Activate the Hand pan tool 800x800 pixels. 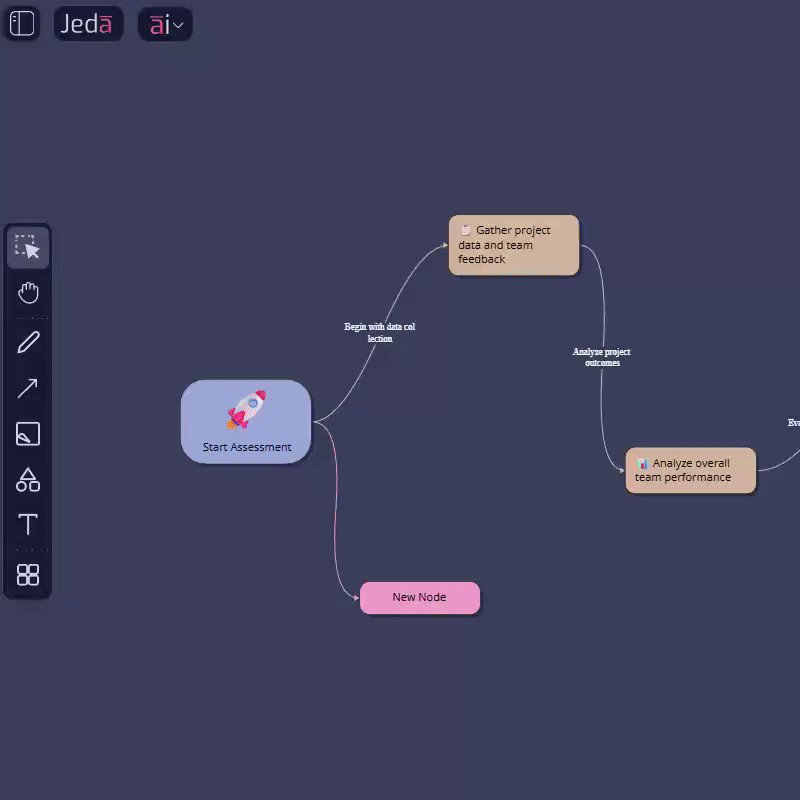[x=28, y=293]
